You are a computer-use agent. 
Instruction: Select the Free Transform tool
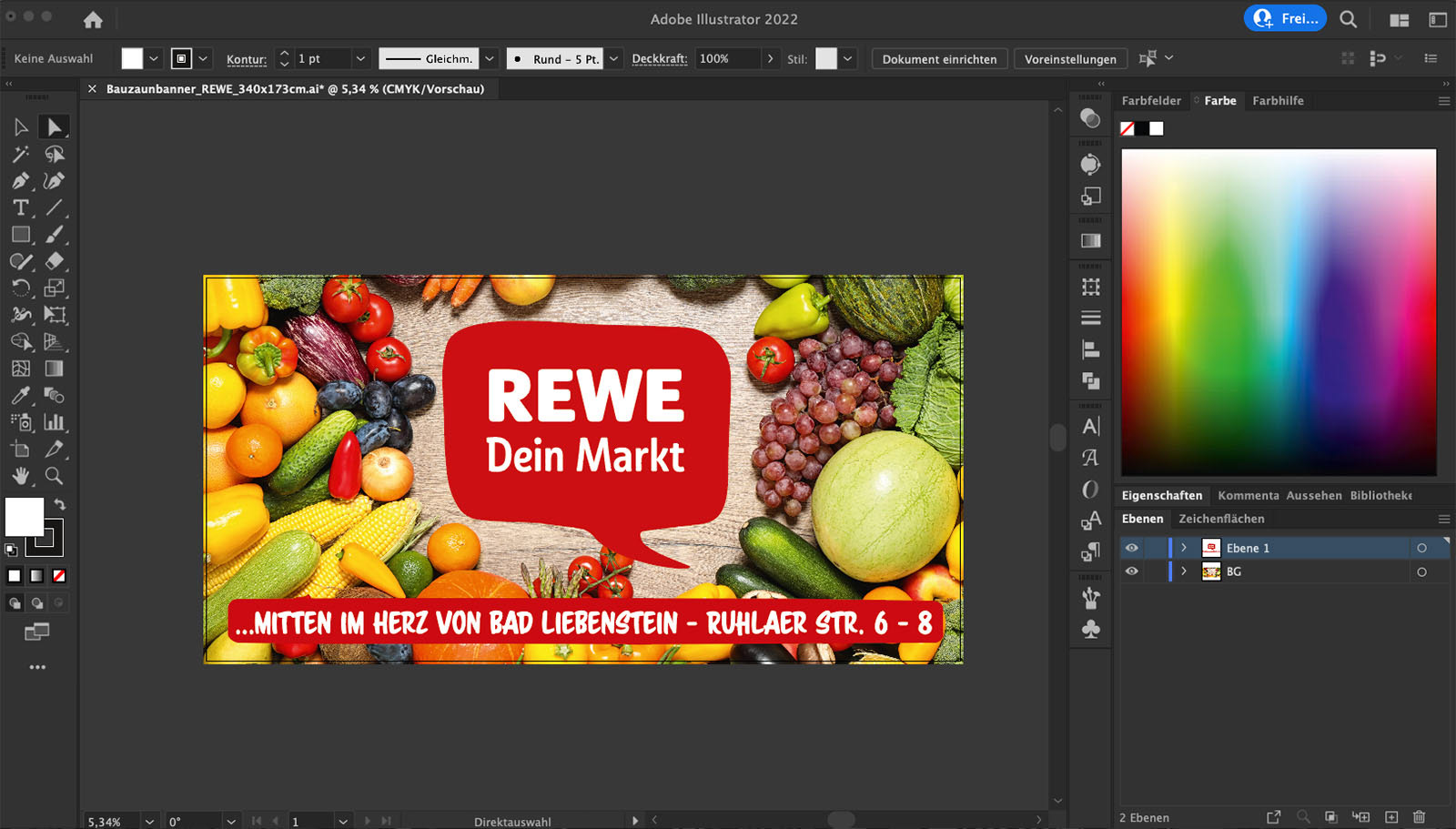55,315
